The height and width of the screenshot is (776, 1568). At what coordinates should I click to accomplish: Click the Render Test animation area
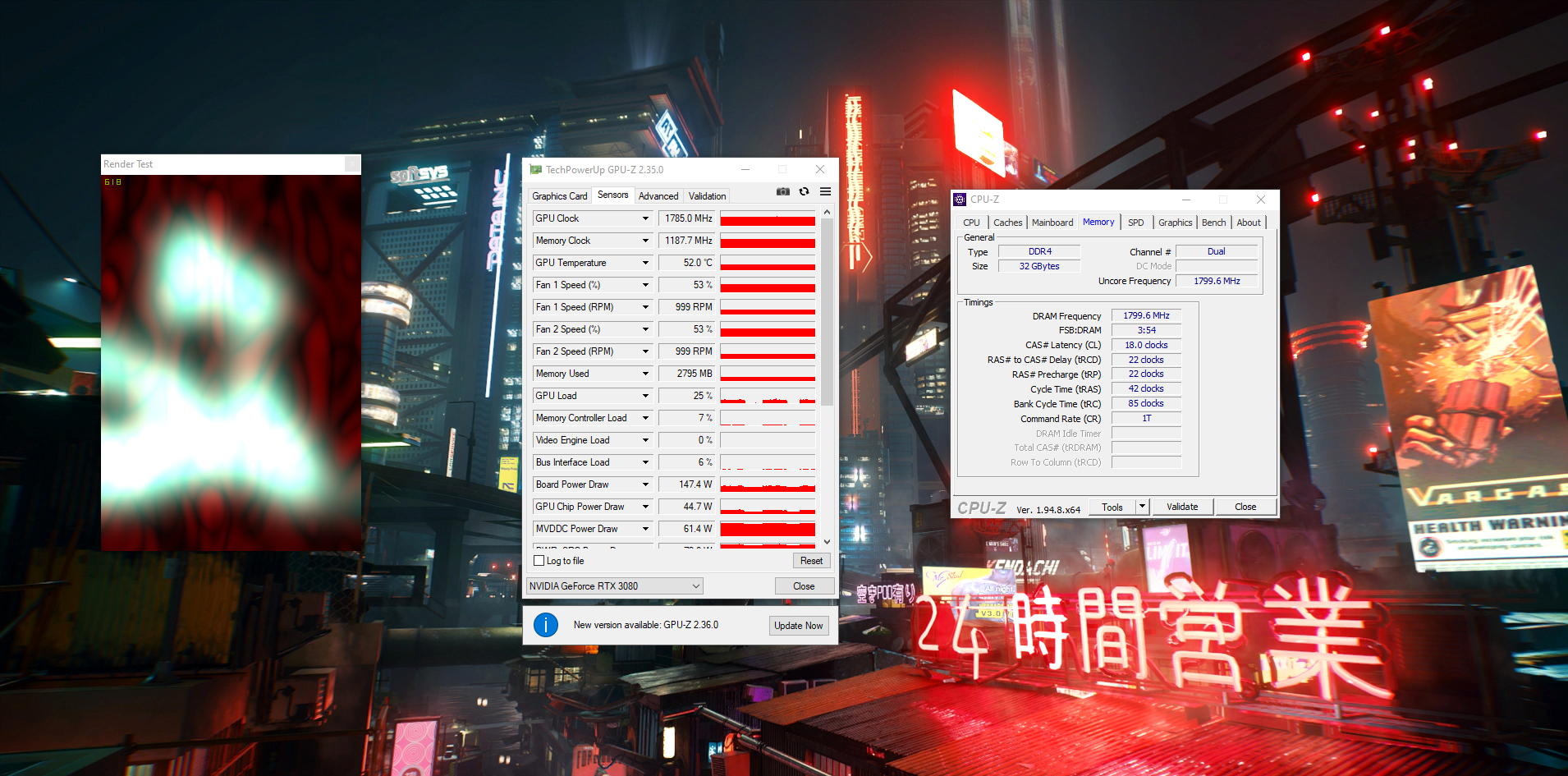pyautogui.click(x=231, y=363)
